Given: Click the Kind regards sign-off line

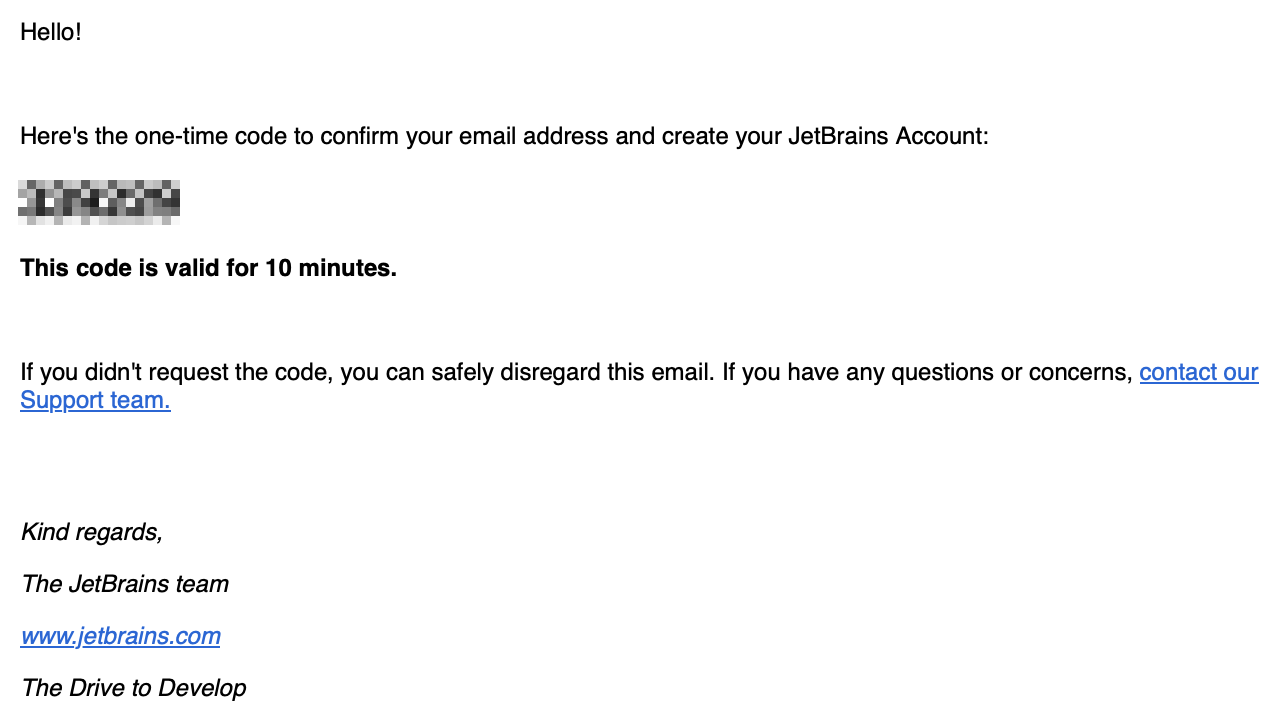Looking at the screenshot, I should pos(91,532).
